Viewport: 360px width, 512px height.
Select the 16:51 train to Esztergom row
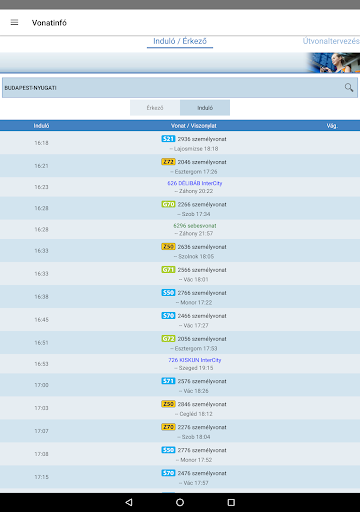(180, 343)
